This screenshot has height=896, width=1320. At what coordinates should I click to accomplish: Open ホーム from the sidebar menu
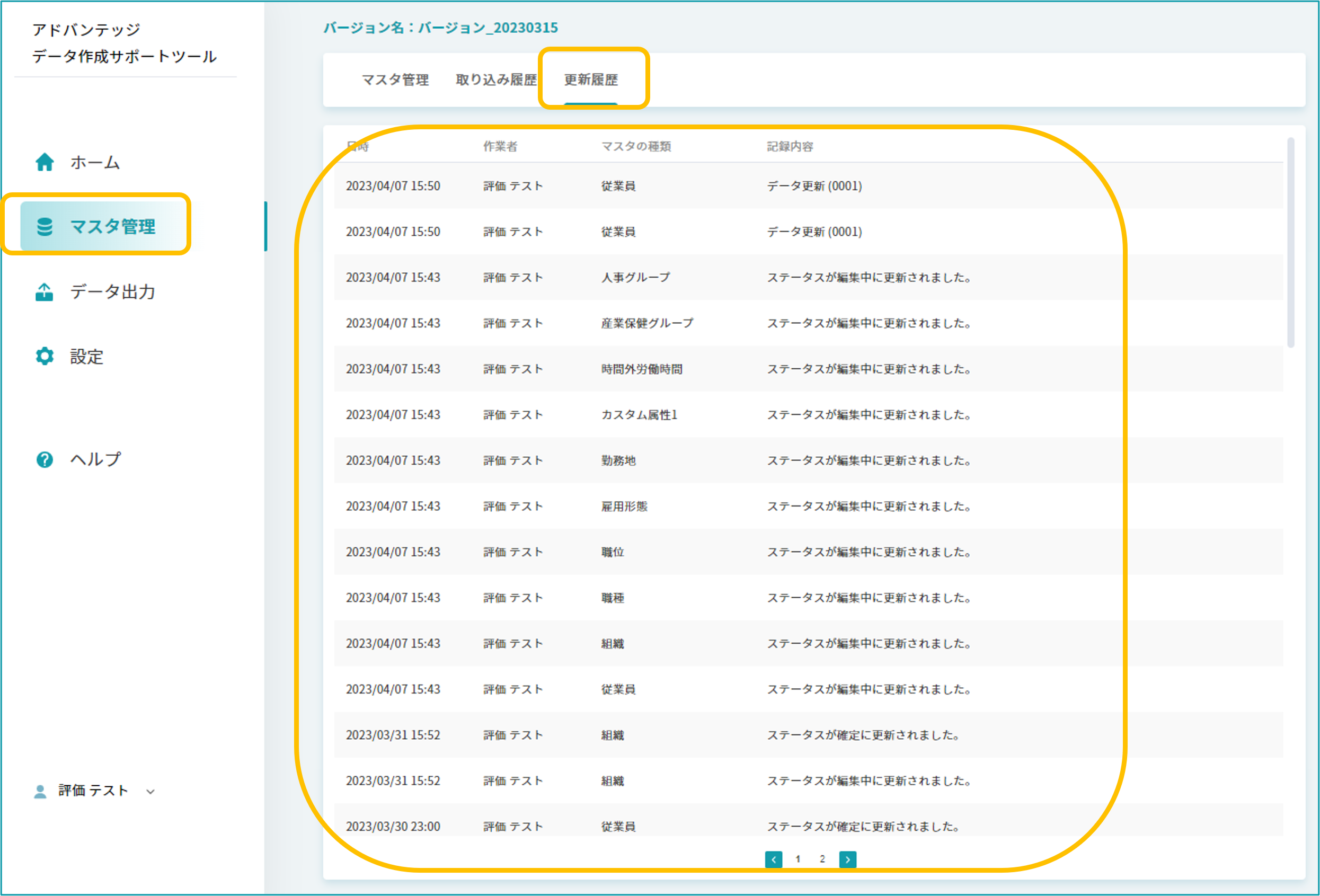click(x=95, y=162)
